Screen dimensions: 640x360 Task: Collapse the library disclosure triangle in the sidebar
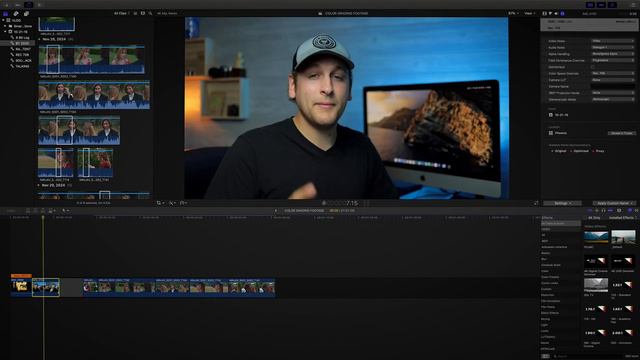(3, 20)
